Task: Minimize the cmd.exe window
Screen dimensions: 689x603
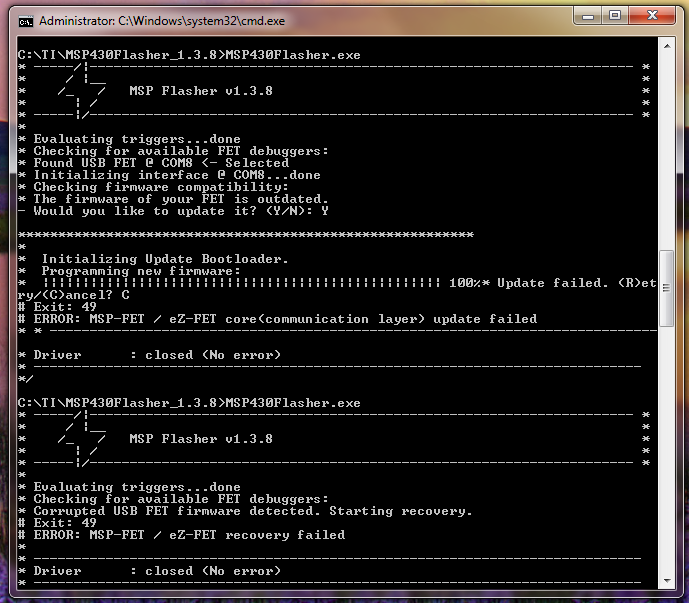Action: (x=588, y=16)
